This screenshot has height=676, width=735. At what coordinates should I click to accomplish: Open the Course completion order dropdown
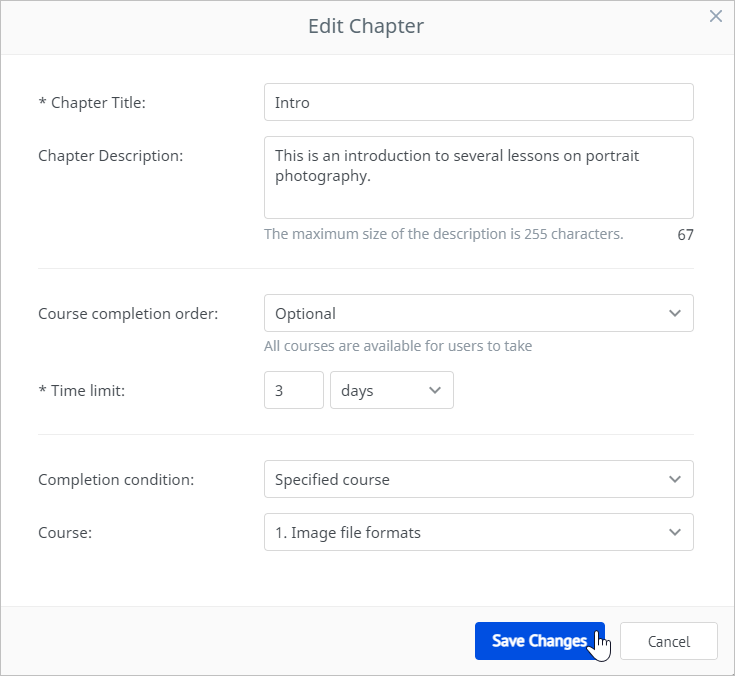pos(478,313)
